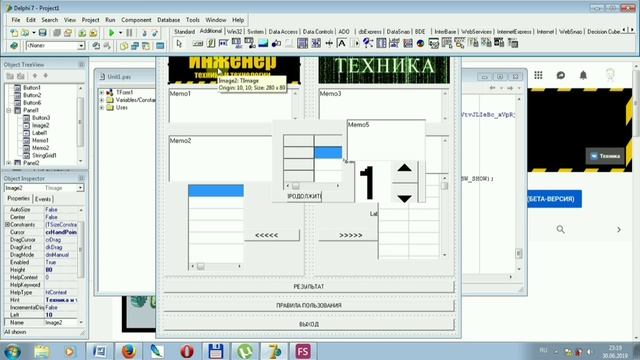Click the >>>>> button on the form
This screenshot has width=640, height=360.
click(348, 235)
